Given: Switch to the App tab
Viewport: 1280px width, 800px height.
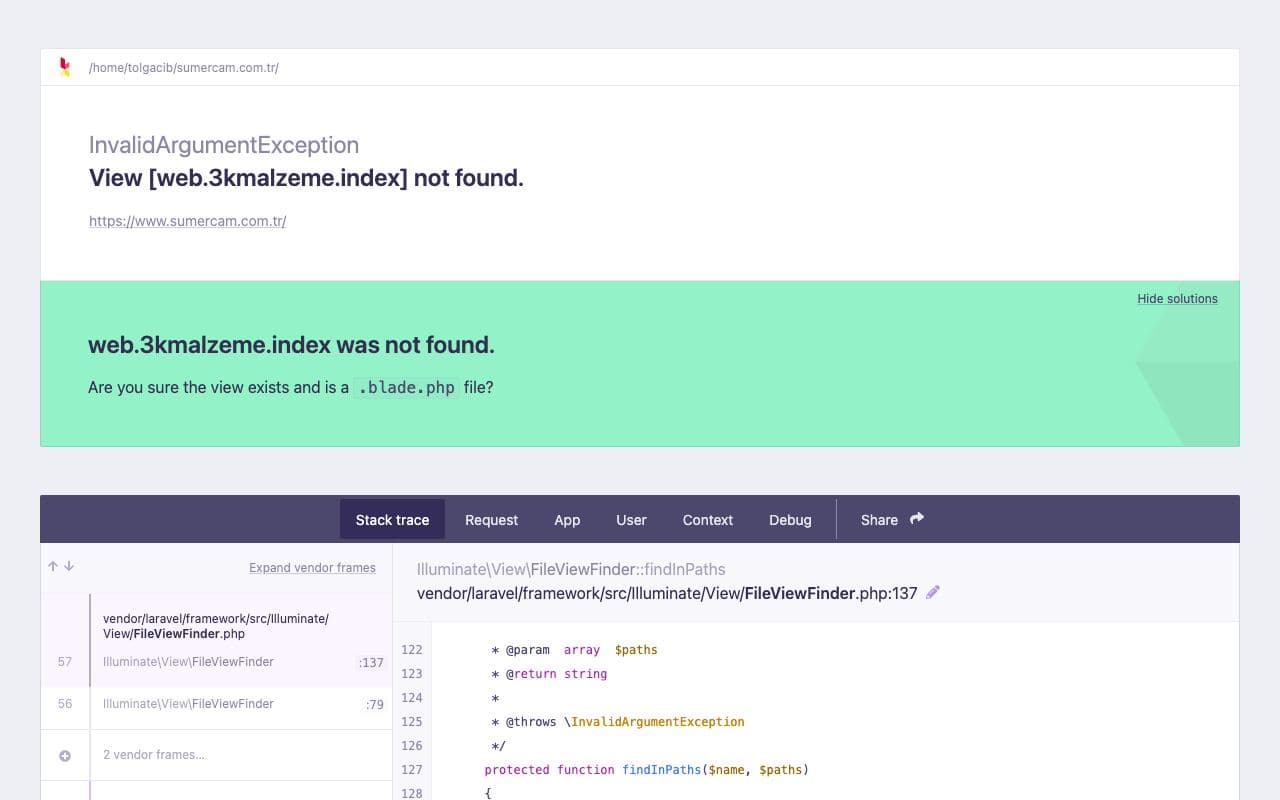Looking at the screenshot, I should (567, 520).
